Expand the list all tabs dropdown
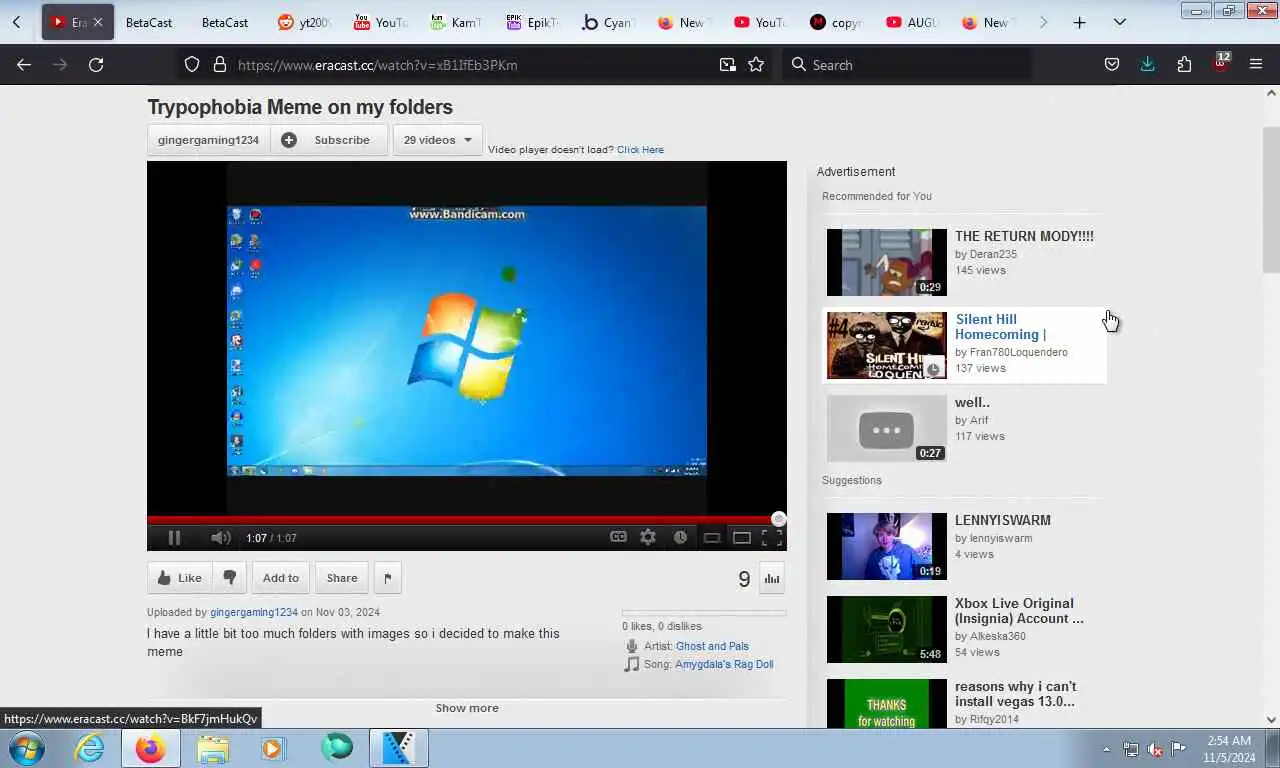Viewport: 1280px width, 768px height. [x=1119, y=22]
